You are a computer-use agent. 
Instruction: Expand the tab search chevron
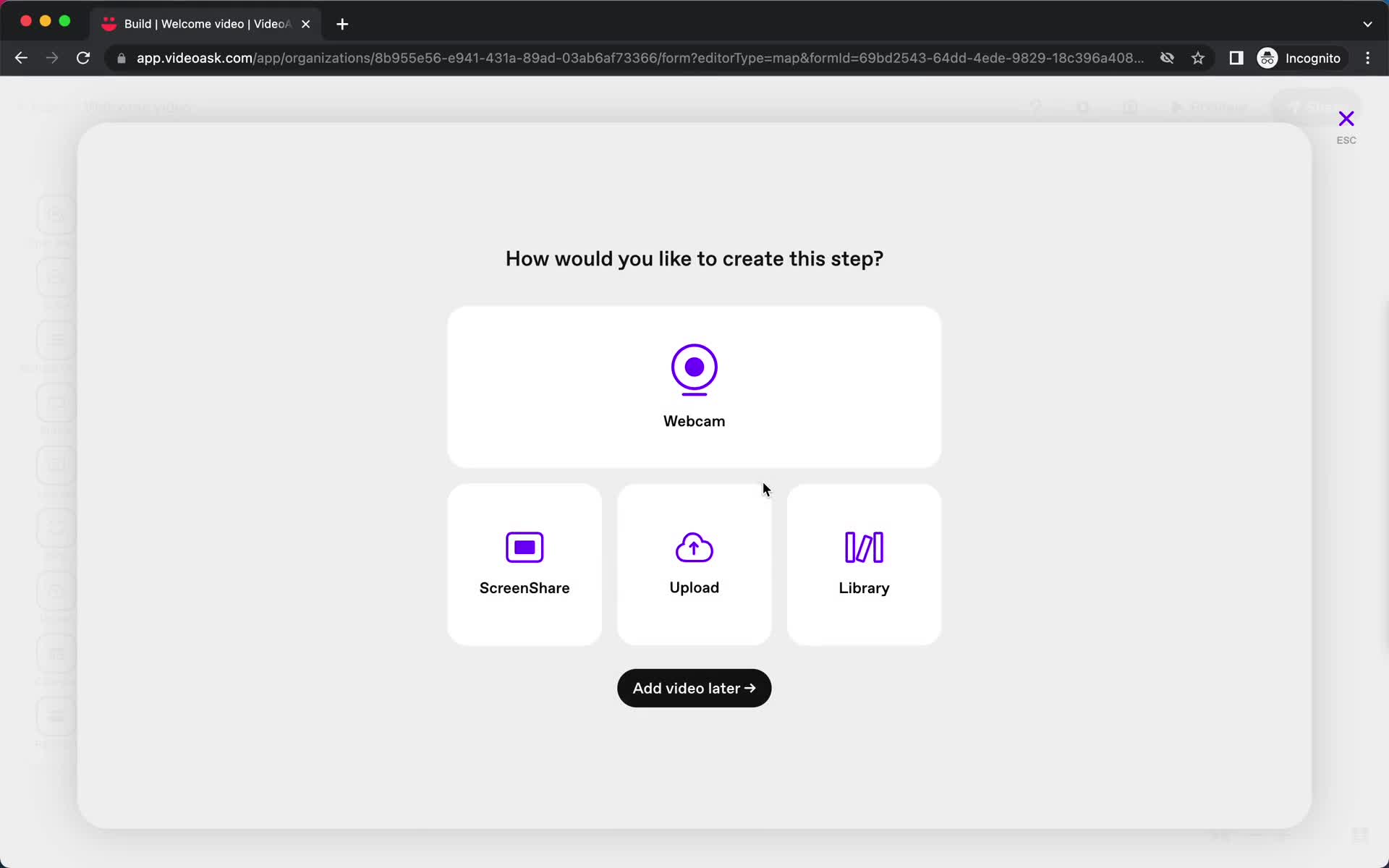[1367, 24]
